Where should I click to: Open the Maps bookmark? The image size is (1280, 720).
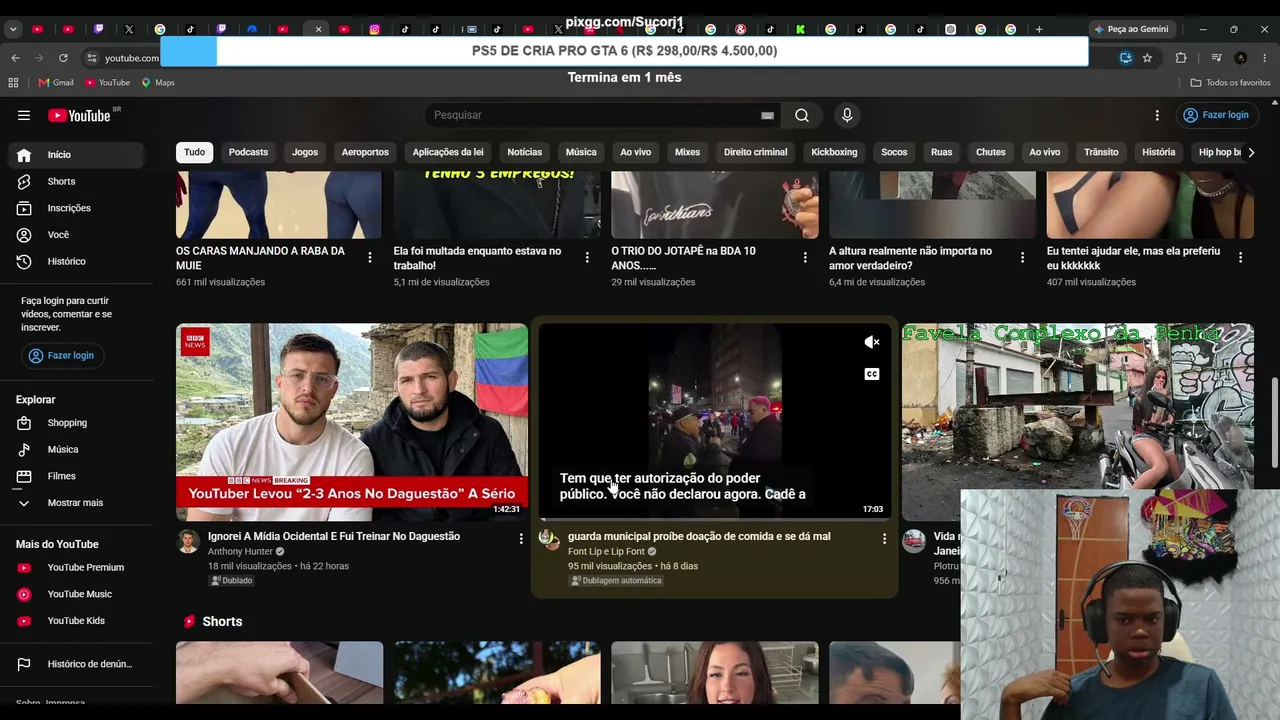pyautogui.click(x=158, y=82)
